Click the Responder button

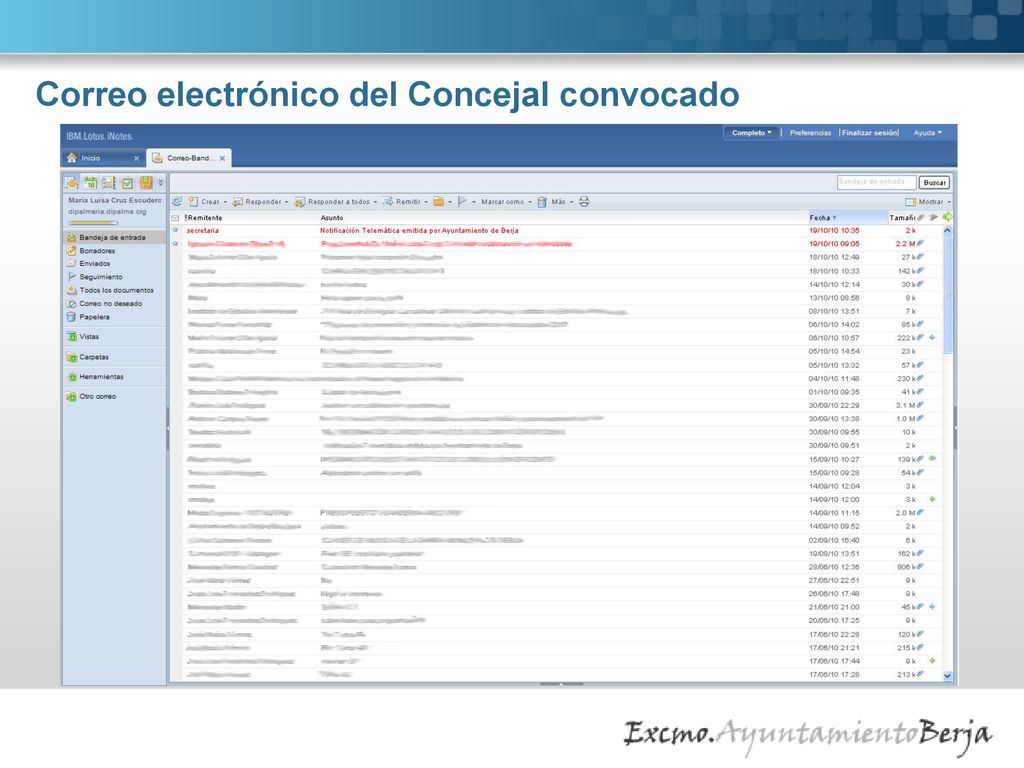257,202
